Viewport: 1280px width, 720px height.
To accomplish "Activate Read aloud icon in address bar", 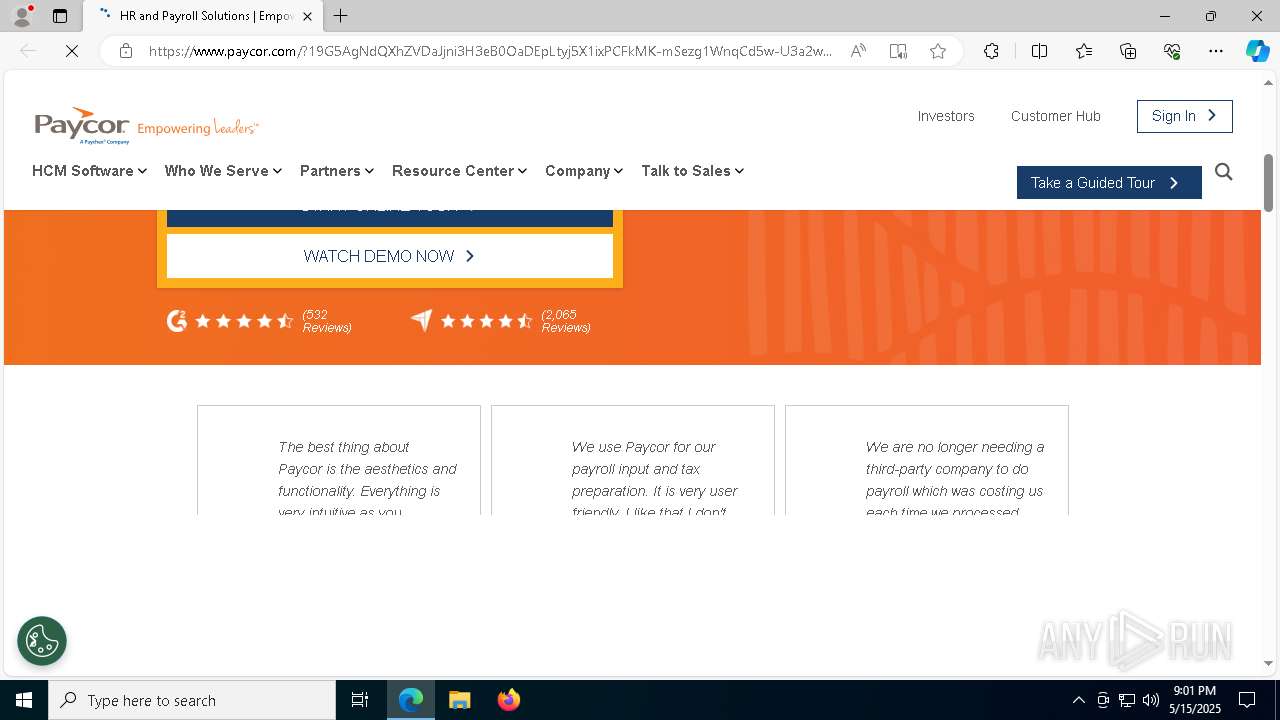I will 858,51.
